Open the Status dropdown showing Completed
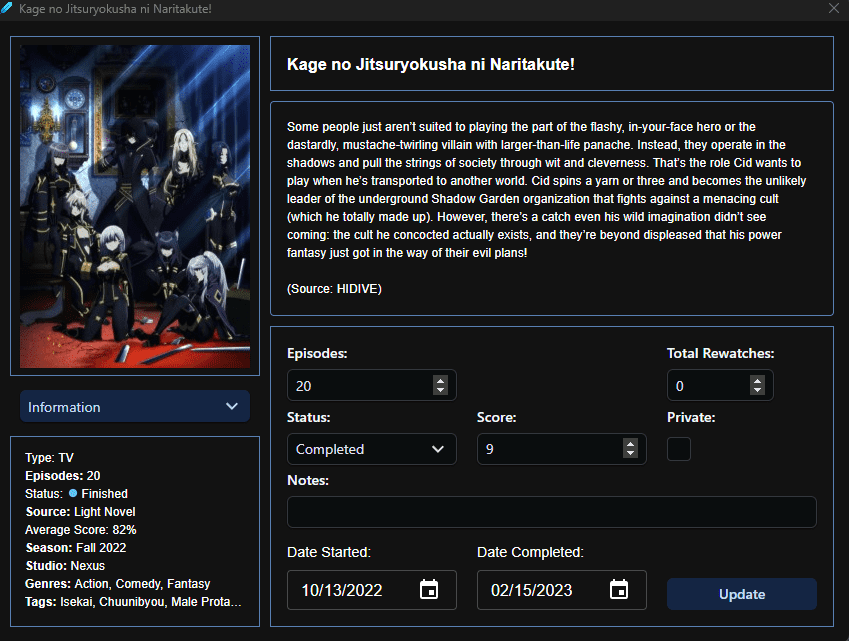The width and height of the screenshot is (849, 641). click(371, 449)
